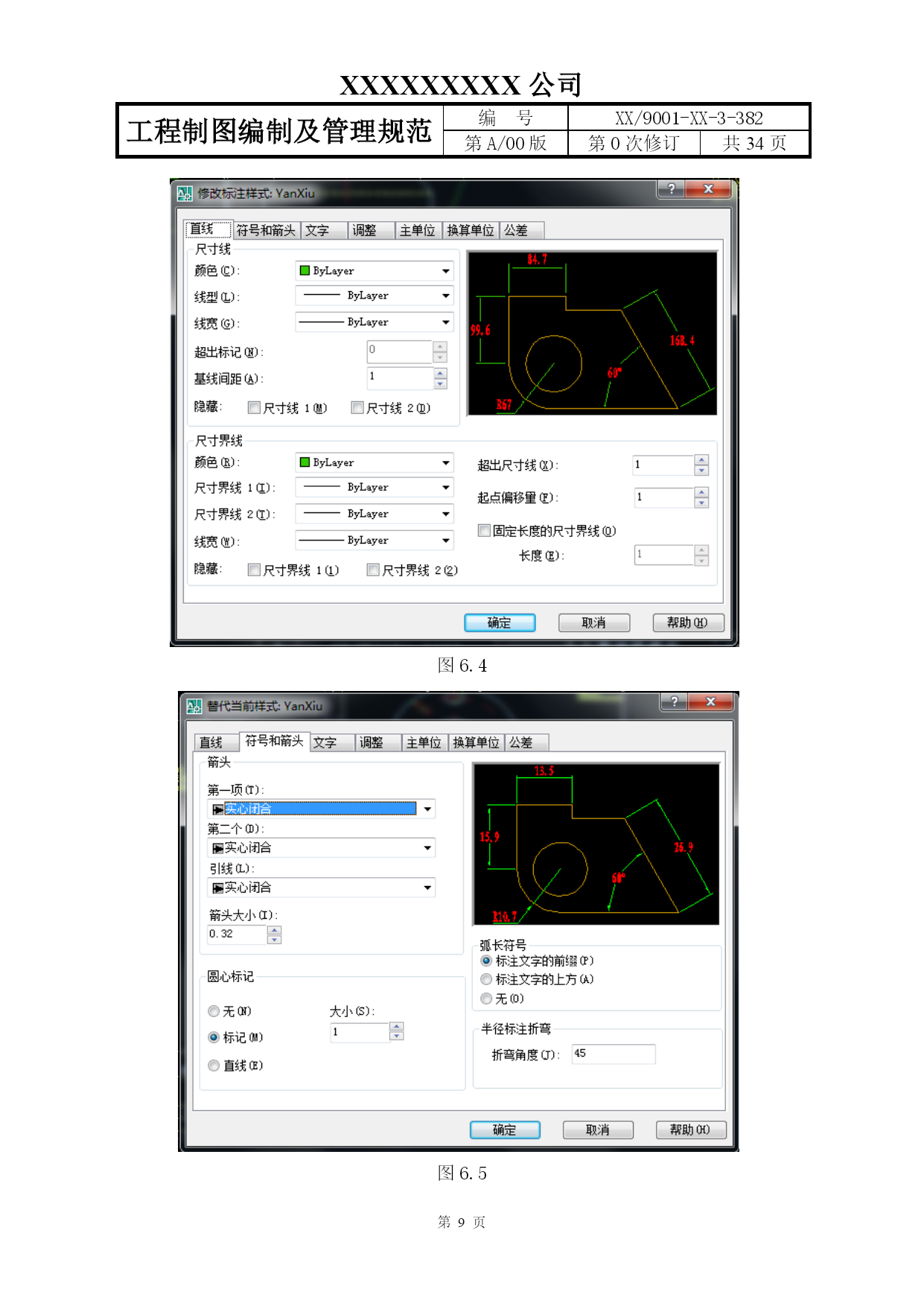Image resolution: width=924 pixels, height=1306 pixels.
Task: Click the help question mark in the 修改标注样式 dialog
Action: 672,189
